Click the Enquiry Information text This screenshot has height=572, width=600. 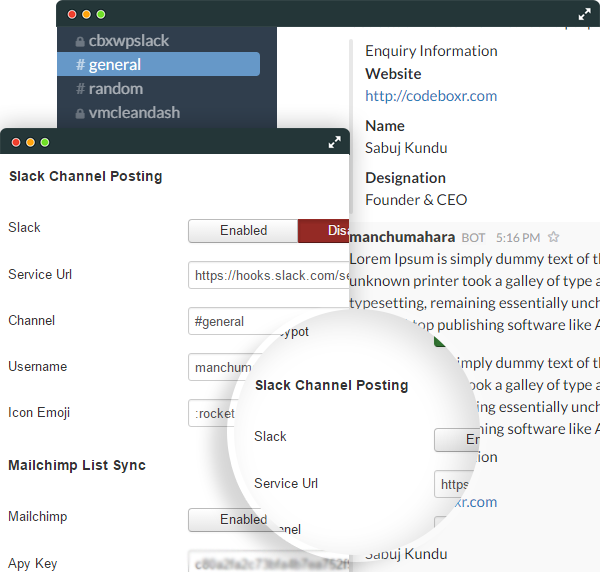click(x=431, y=51)
